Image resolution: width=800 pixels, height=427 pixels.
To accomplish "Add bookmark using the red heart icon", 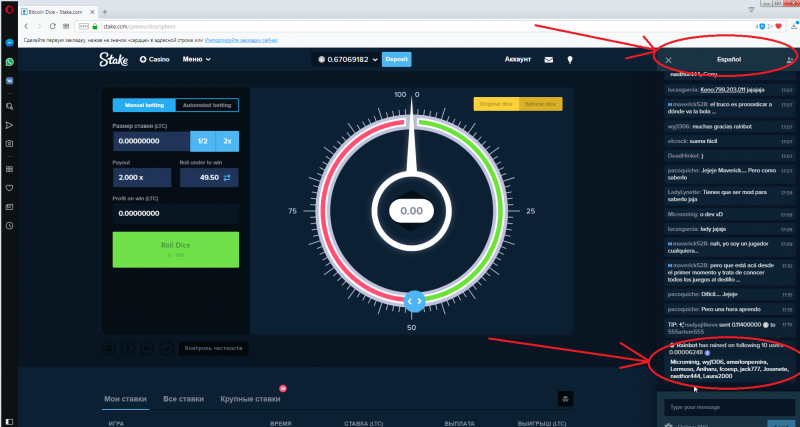I will tap(779, 26).
